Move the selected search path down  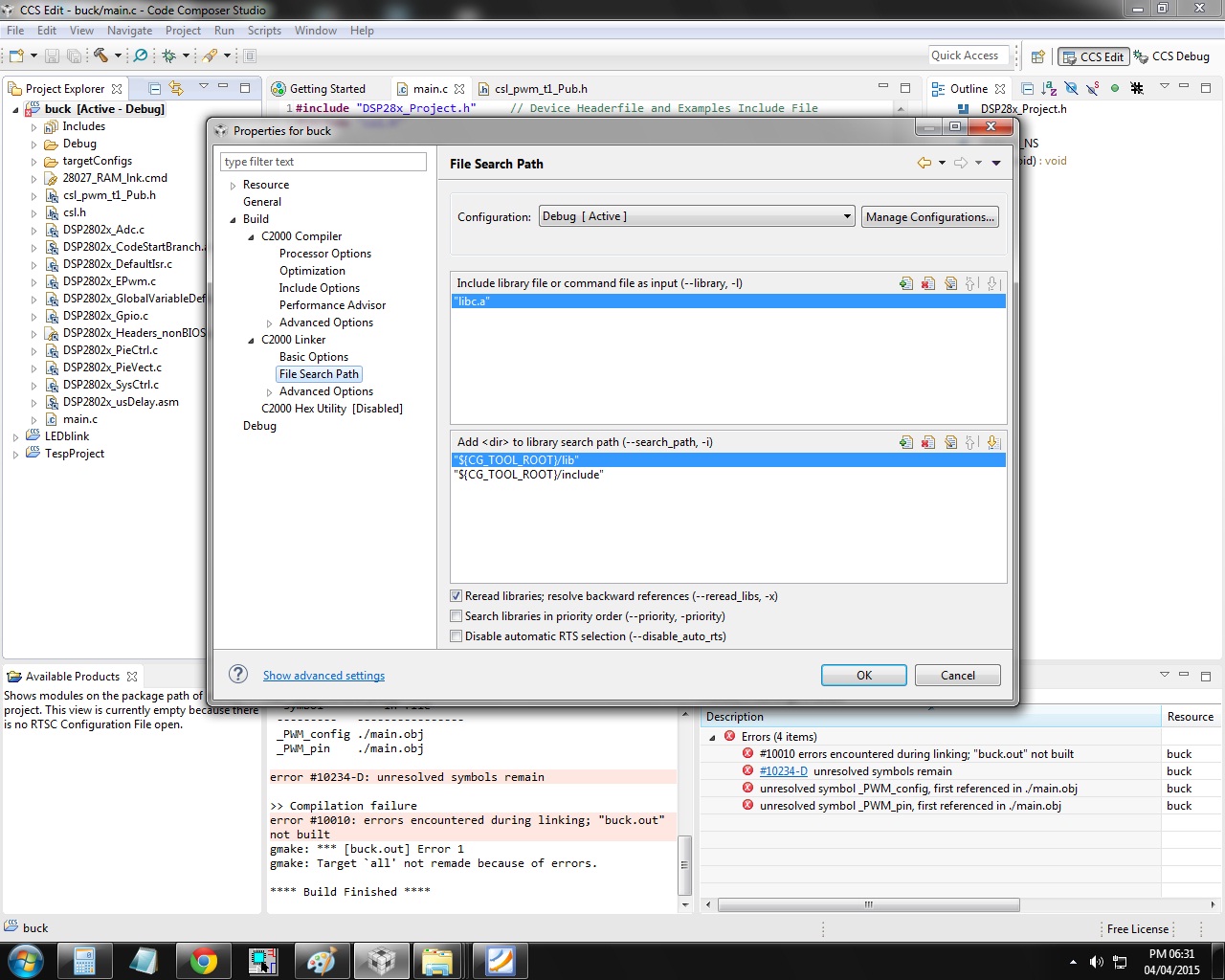993,442
